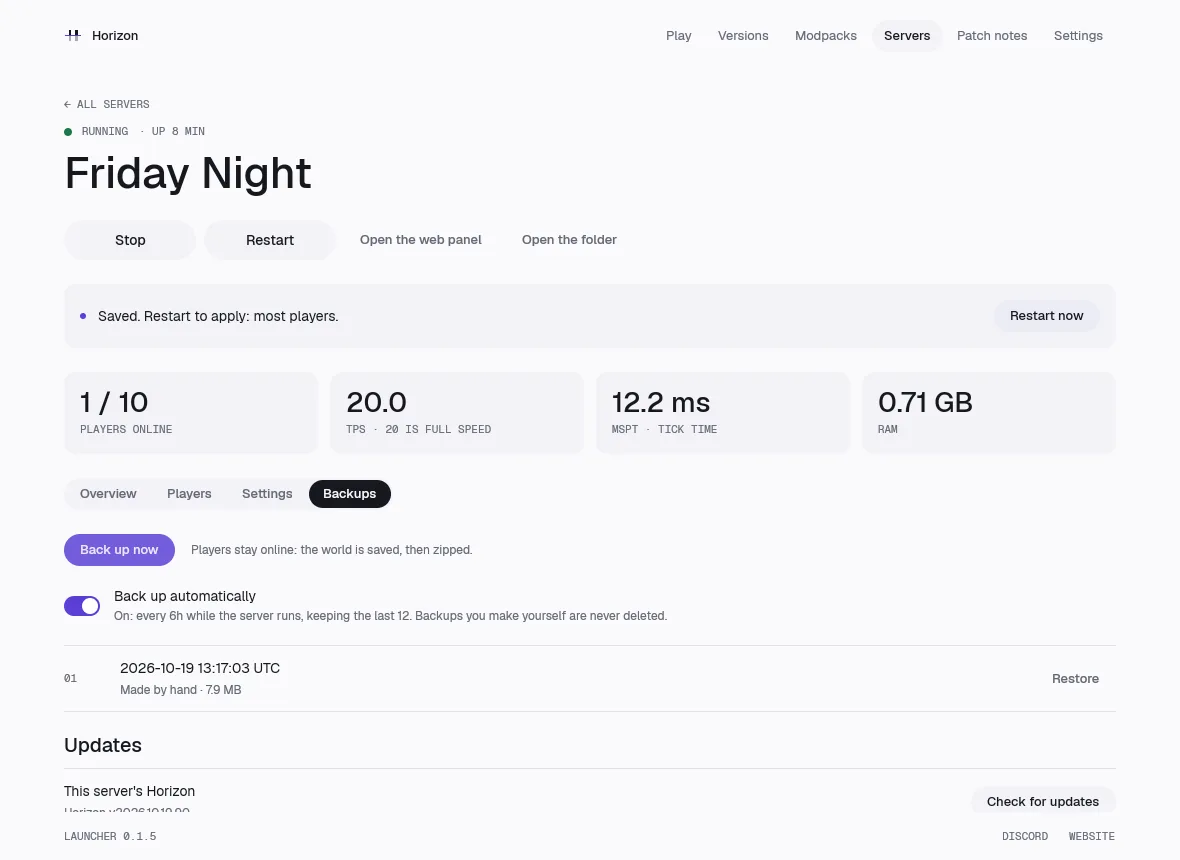Screen dimensions: 1180x860
Task: Click the "Saved. Restart to apply: most players." message
Action: coord(218,316)
